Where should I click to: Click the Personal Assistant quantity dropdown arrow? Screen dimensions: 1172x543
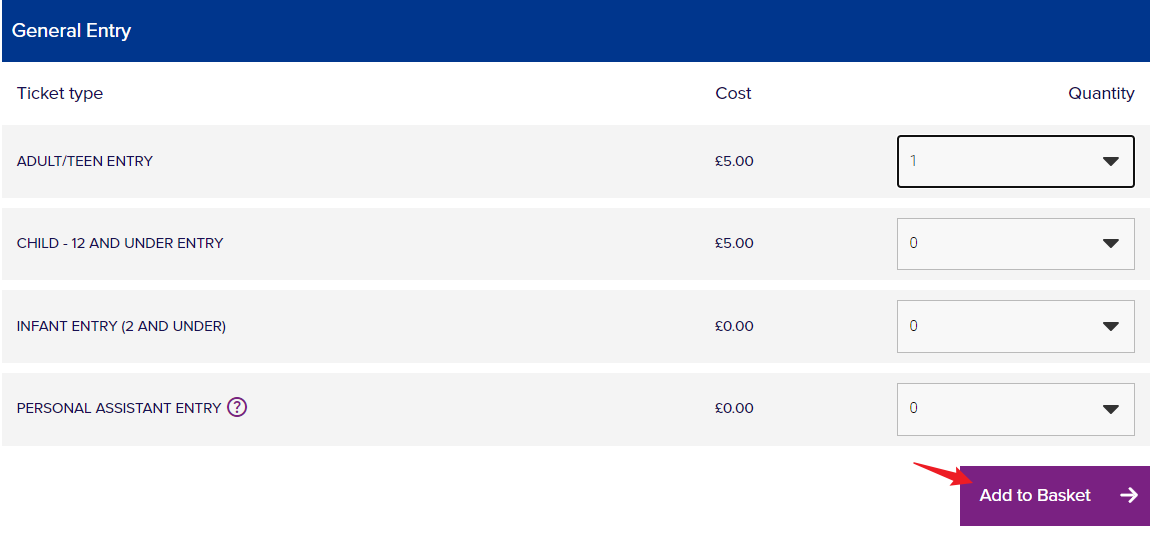(x=1110, y=409)
